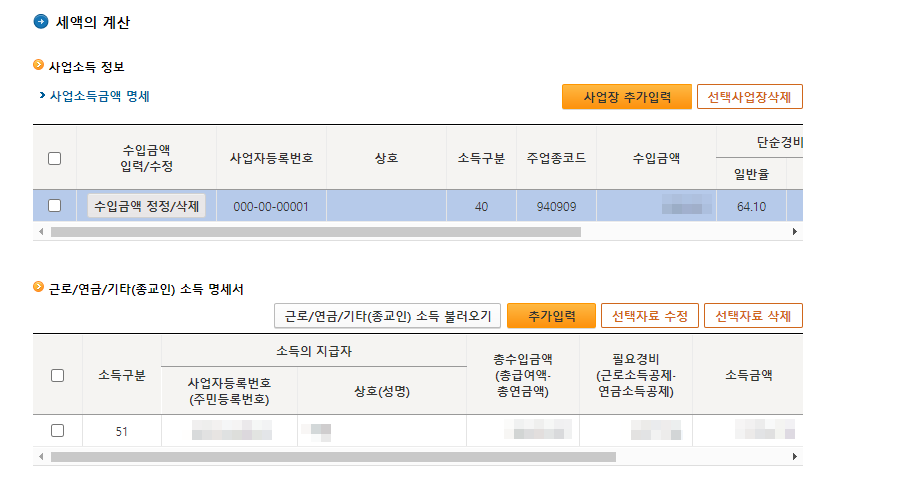Screen dimensions: 897x497
Task: Check the checkbox for 소득구분 51 row
Action: pos(57,431)
